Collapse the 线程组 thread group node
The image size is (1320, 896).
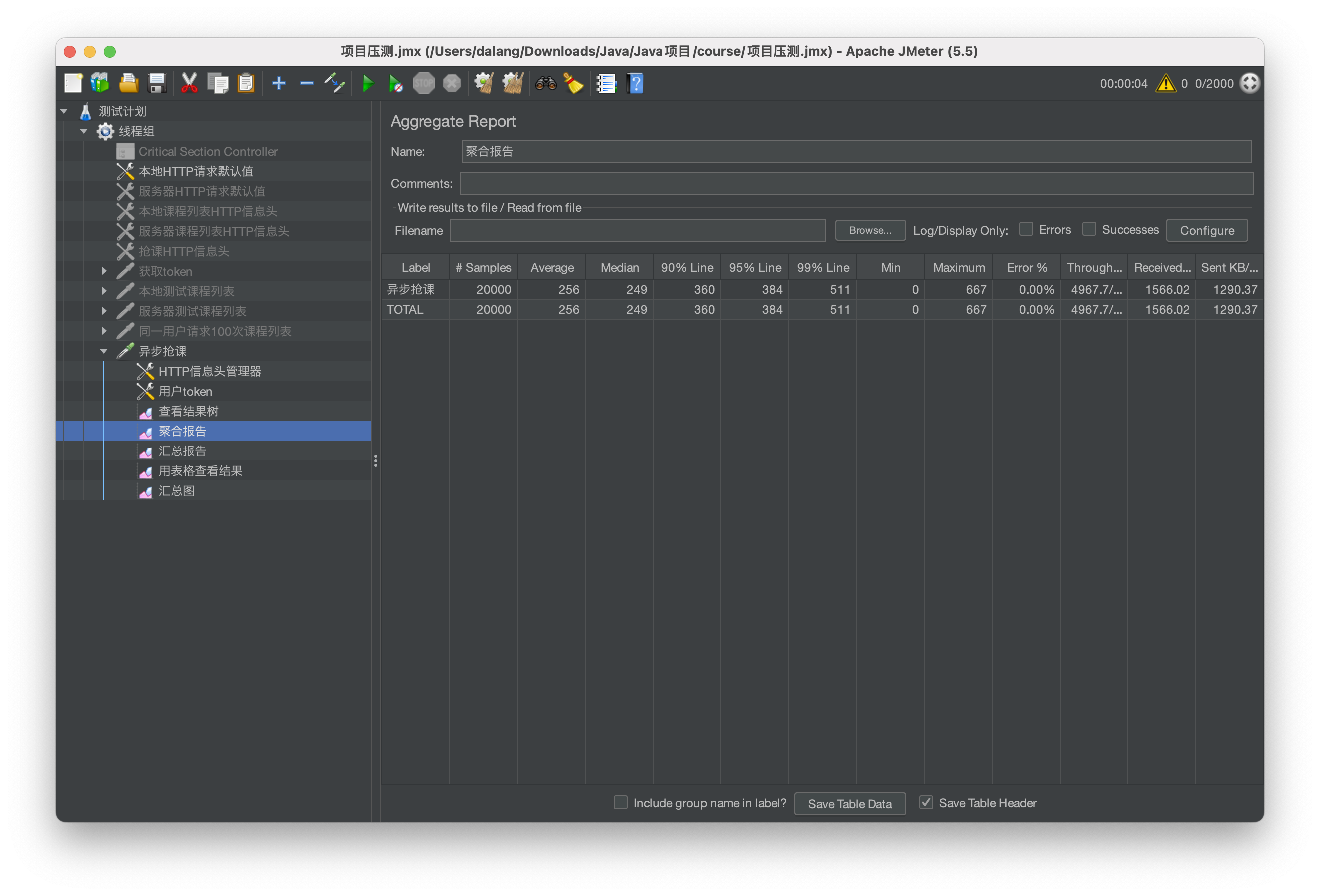pyautogui.click(x=84, y=131)
